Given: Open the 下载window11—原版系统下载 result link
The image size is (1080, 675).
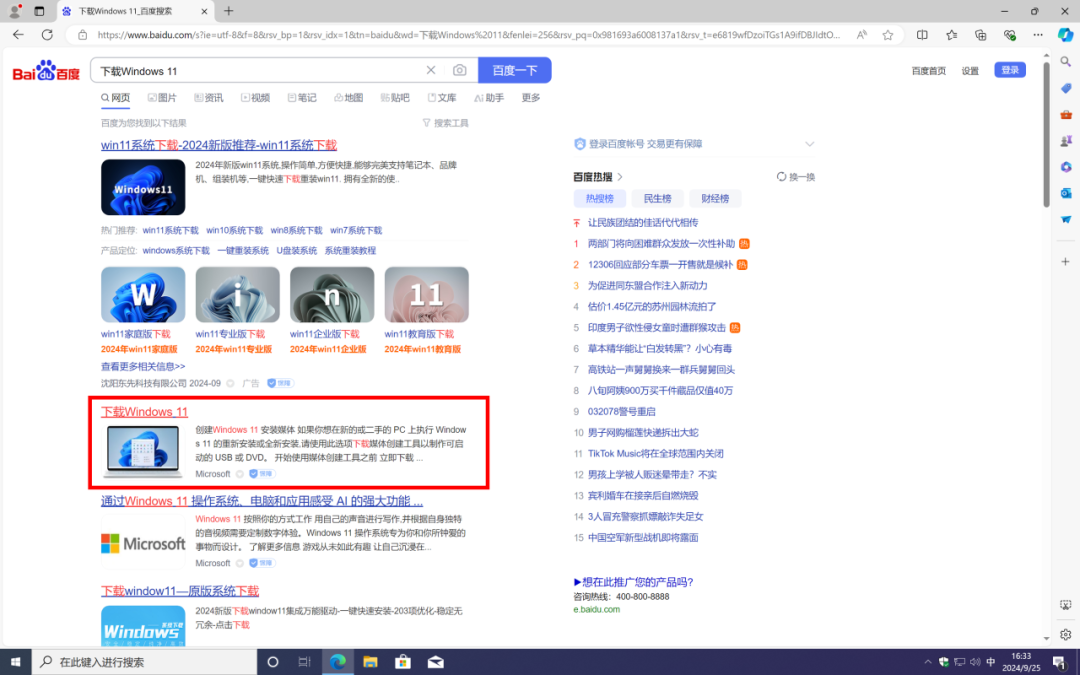Looking at the screenshot, I should coord(180,591).
